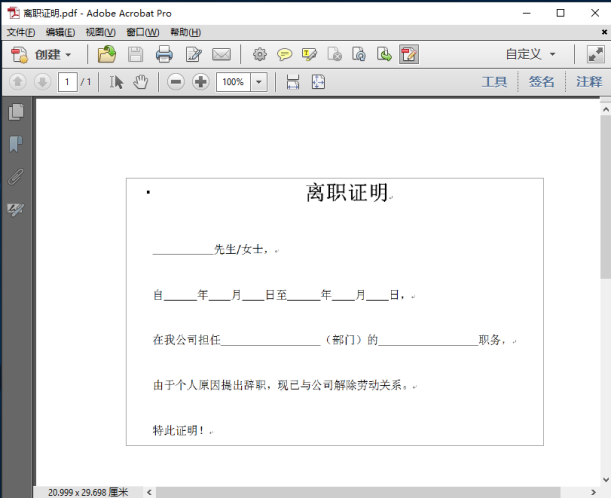Click the 在我公司担任 text

(x=187, y=340)
